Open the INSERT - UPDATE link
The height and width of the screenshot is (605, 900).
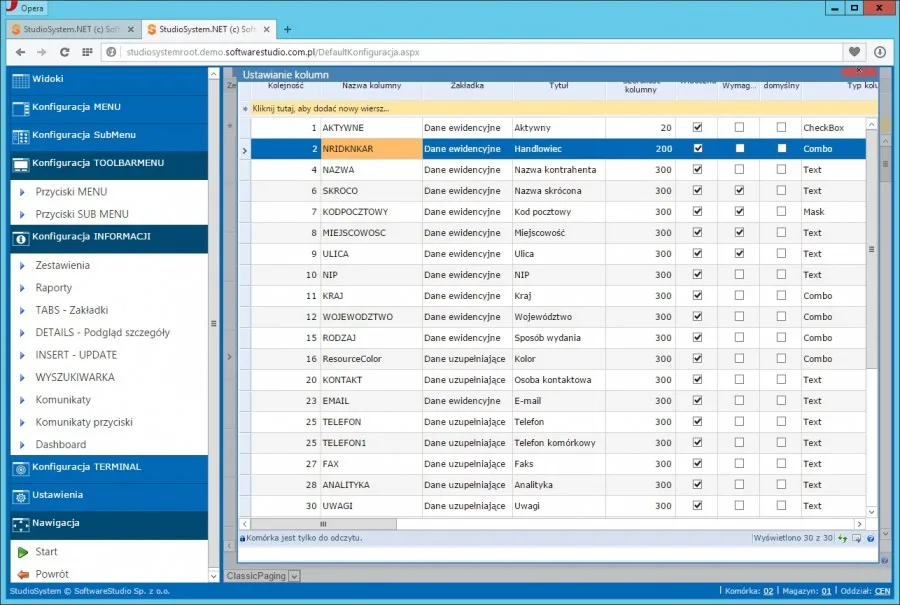click(76, 355)
